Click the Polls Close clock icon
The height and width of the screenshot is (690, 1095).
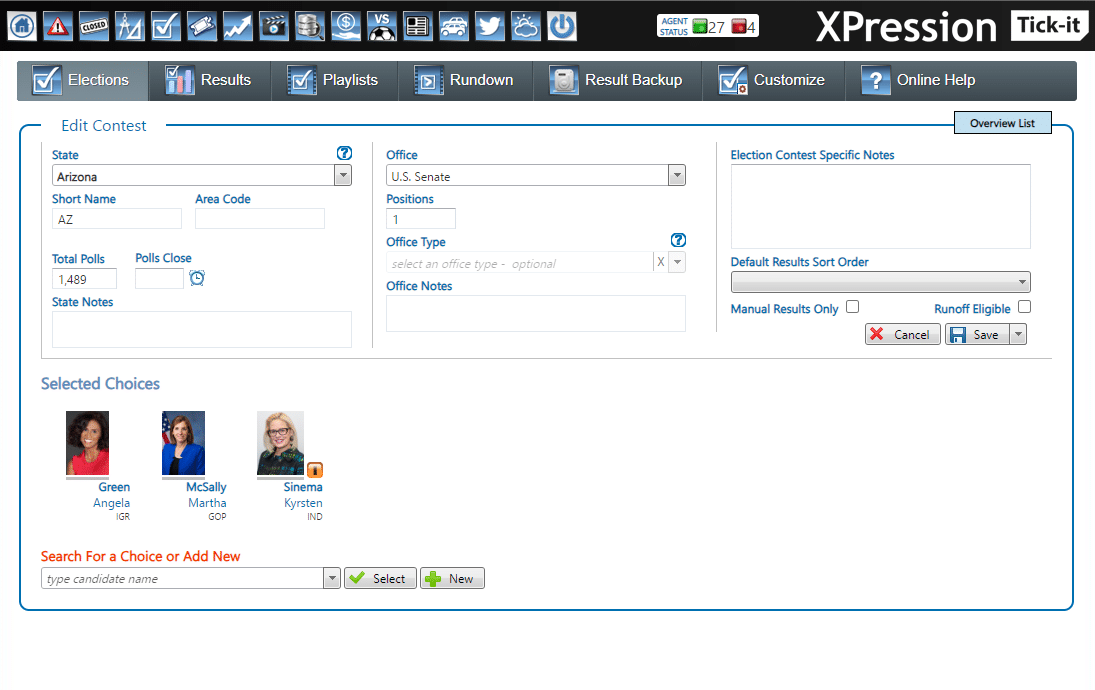click(x=198, y=278)
